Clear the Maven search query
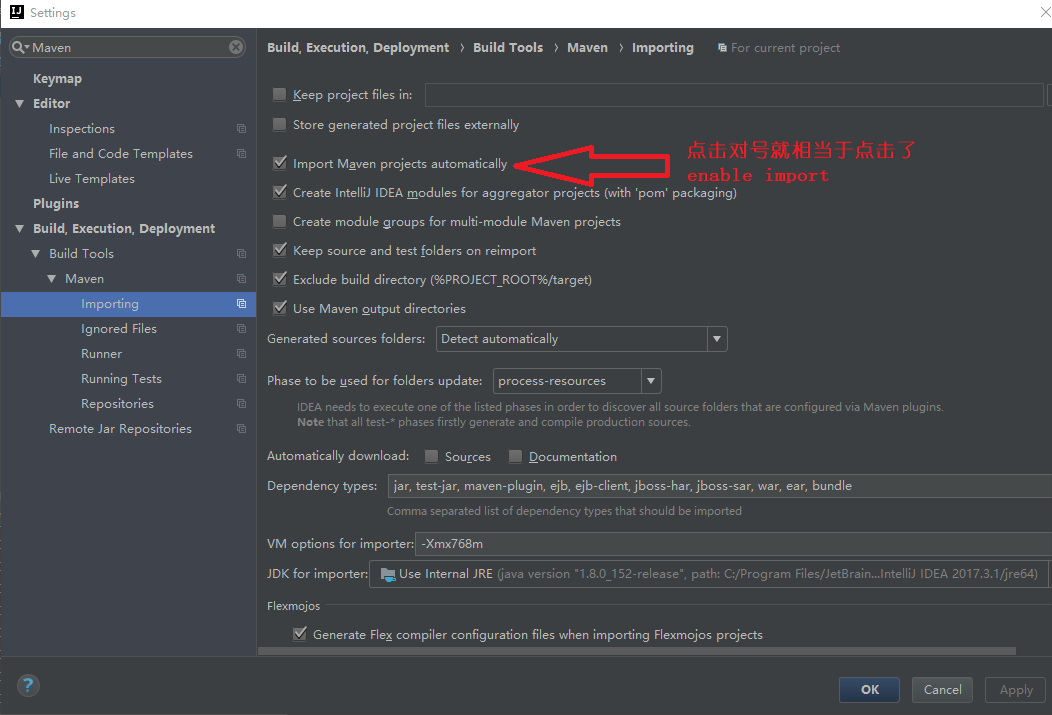 coord(235,46)
